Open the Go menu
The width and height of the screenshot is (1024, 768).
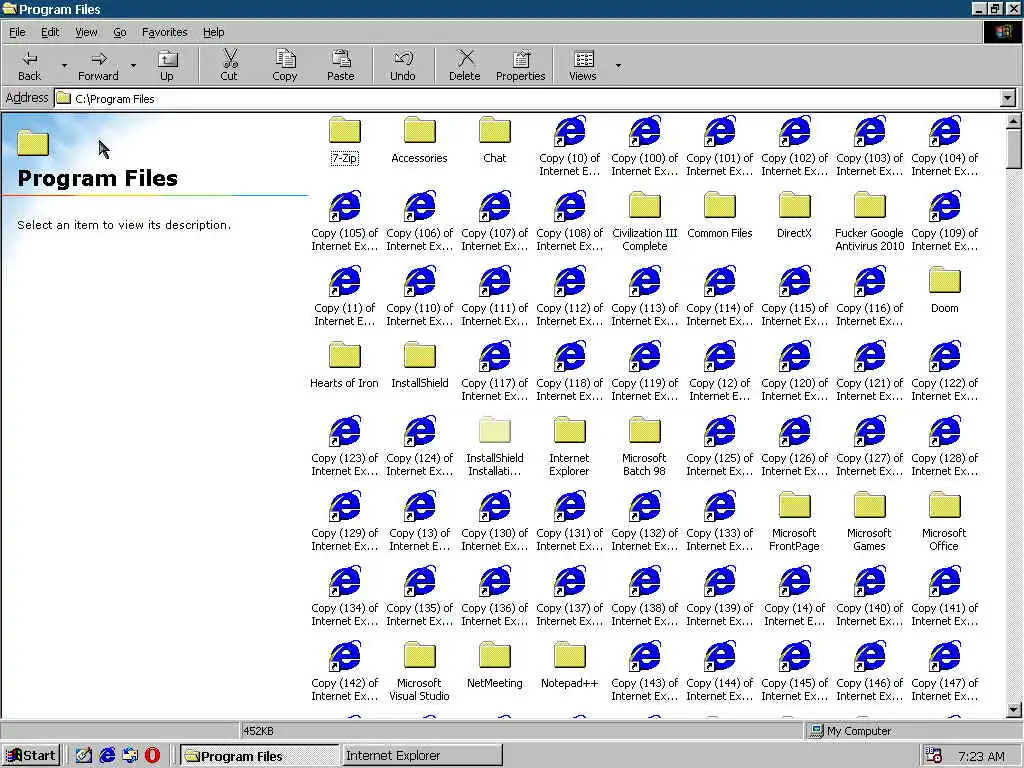click(120, 32)
